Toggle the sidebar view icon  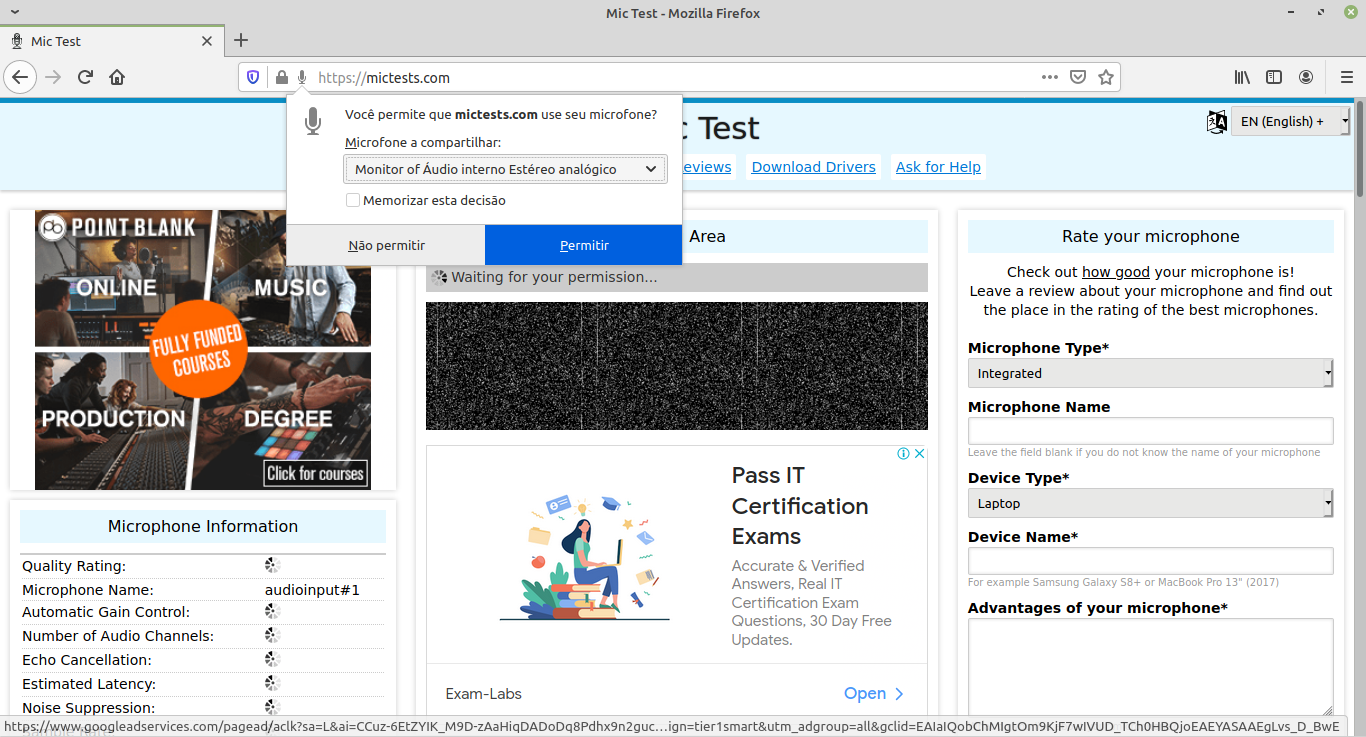[1274, 77]
